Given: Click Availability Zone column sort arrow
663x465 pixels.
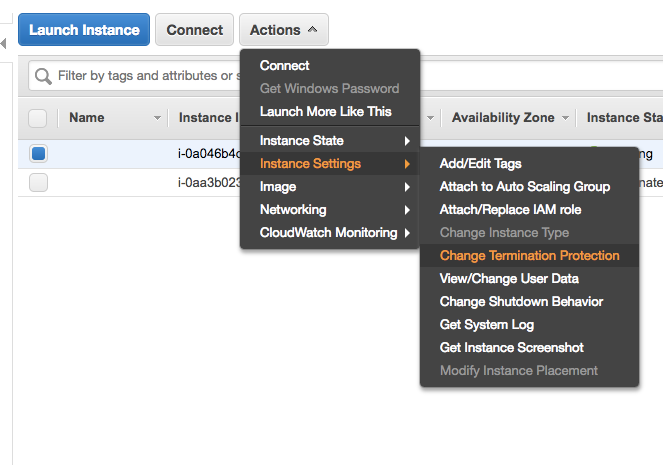Looking at the screenshot, I should (x=565, y=118).
